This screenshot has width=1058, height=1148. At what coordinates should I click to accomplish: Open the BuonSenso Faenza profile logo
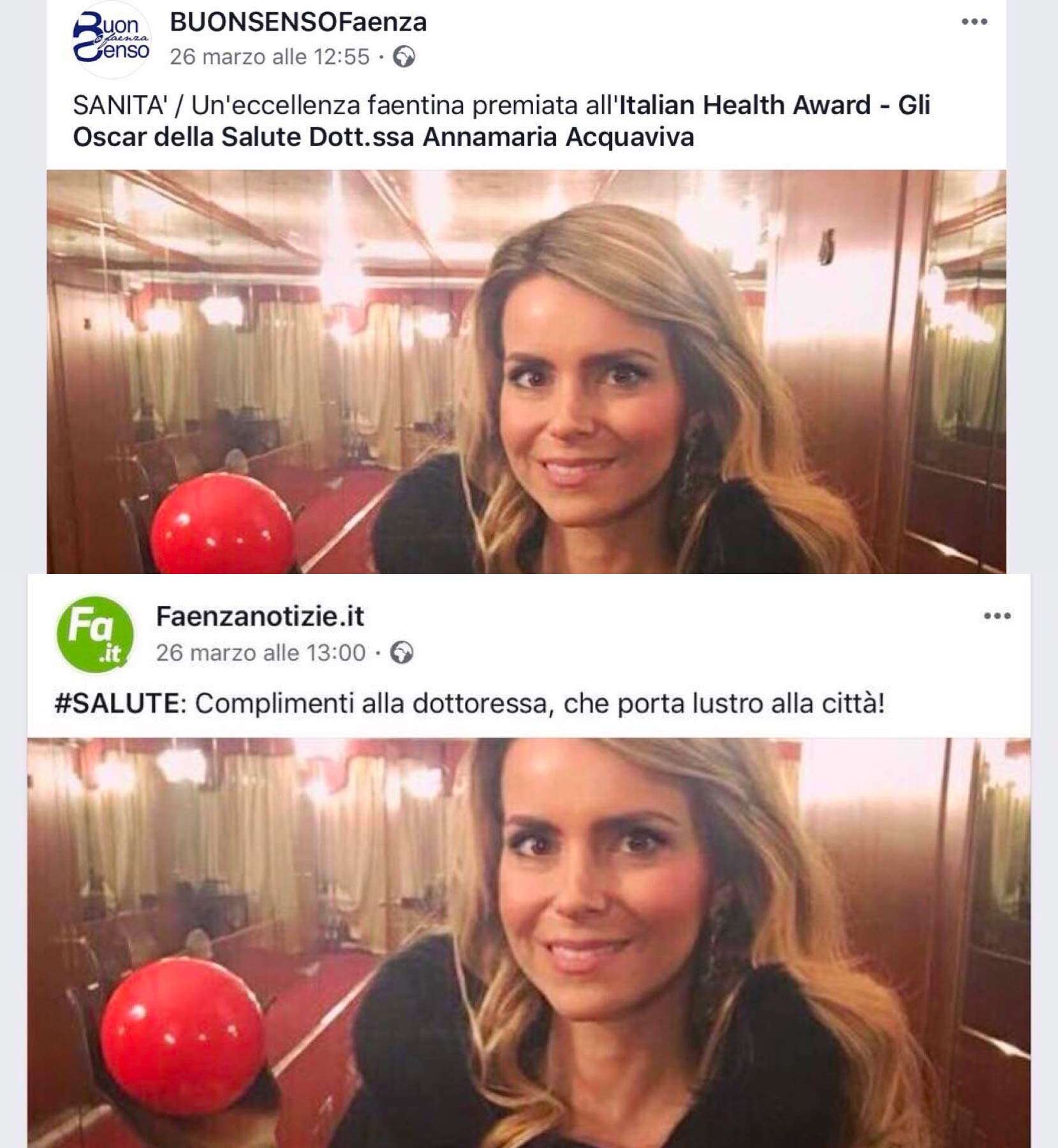click(x=112, y=40)
